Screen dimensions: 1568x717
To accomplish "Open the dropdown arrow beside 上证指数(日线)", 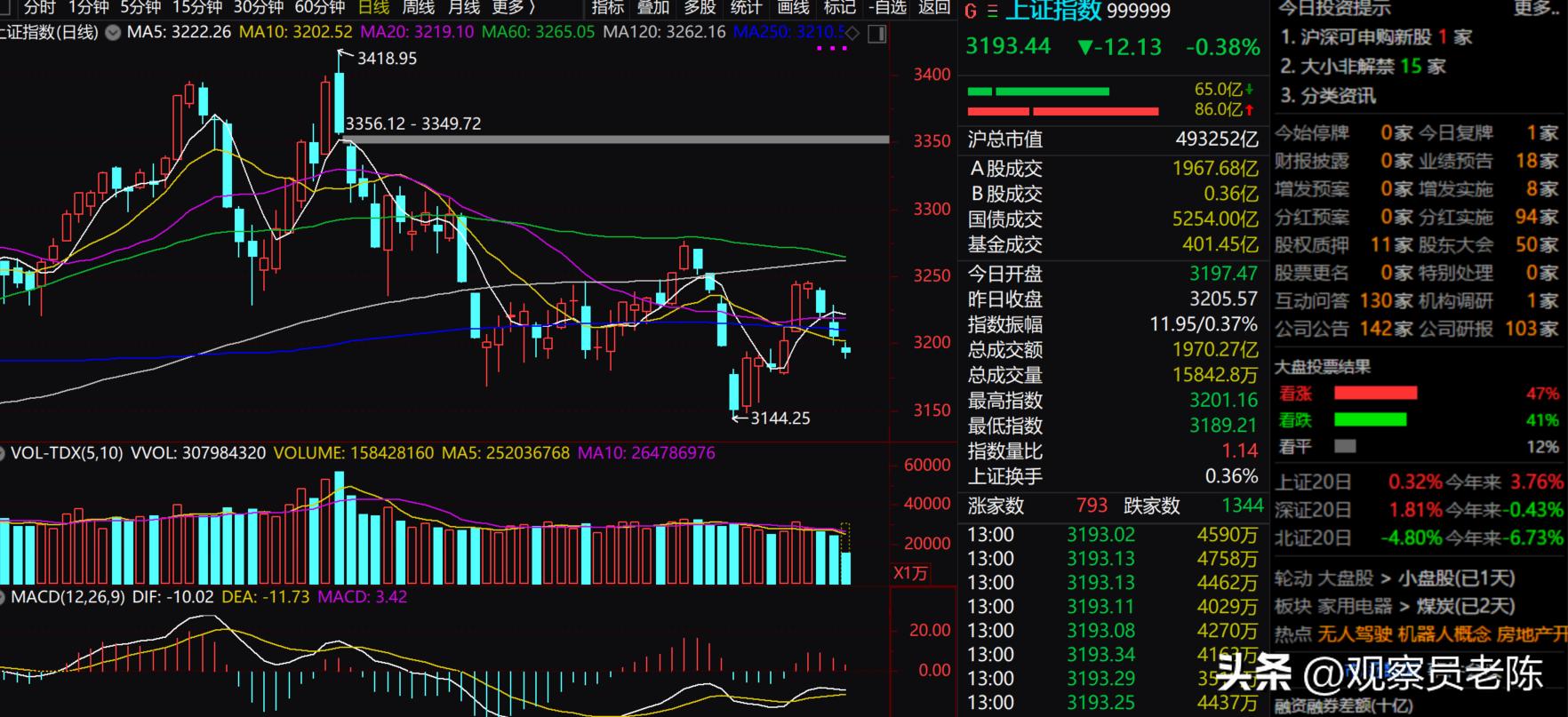I will tap(113, 33).
